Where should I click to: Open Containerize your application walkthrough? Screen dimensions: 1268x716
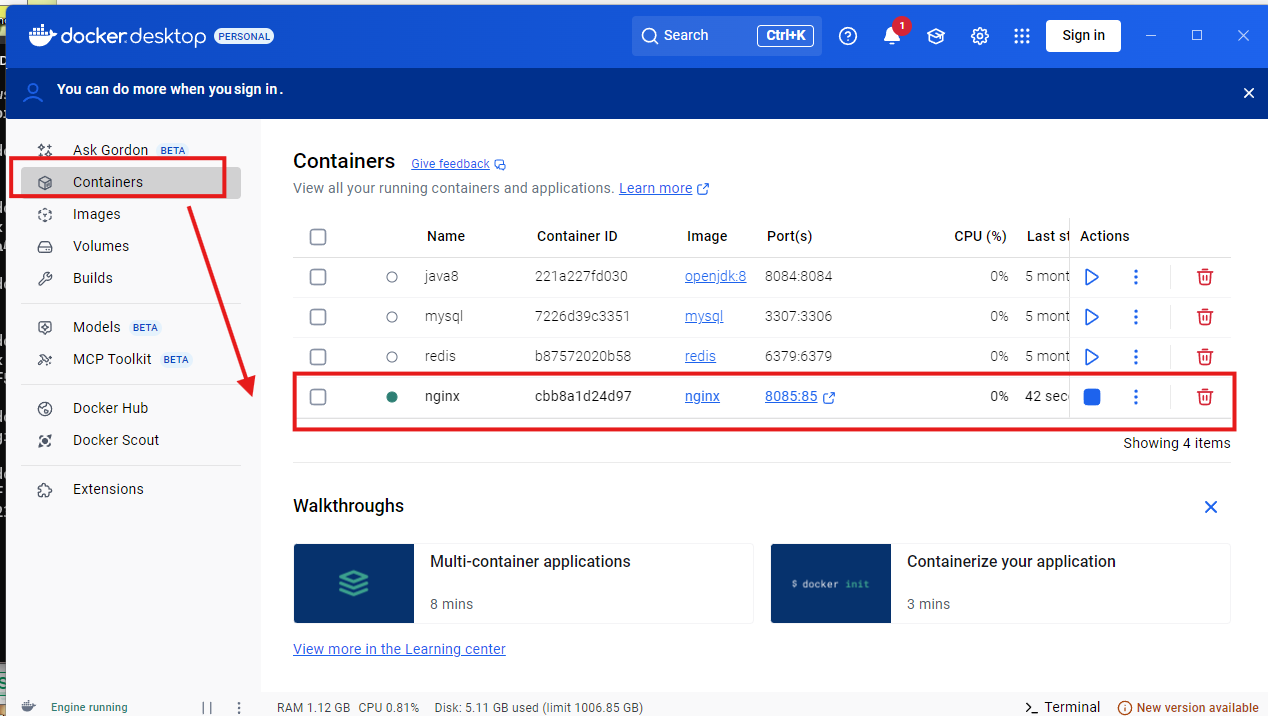point(1000,584)
